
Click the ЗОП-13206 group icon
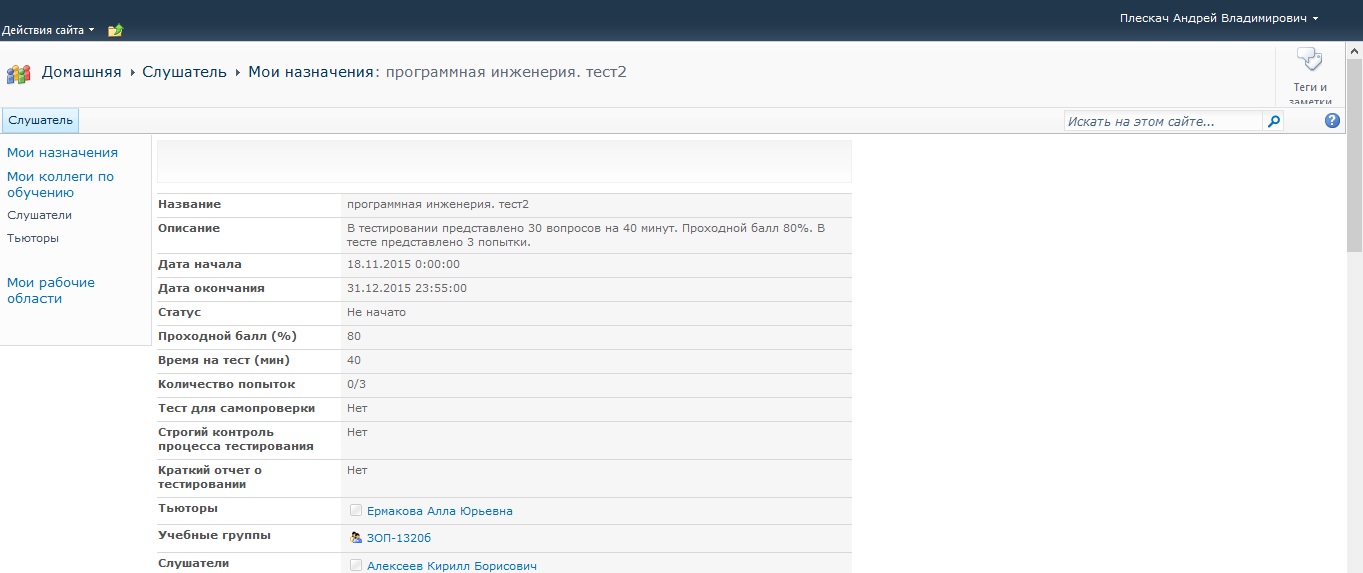pyautogui.click(x=356, y=537)
